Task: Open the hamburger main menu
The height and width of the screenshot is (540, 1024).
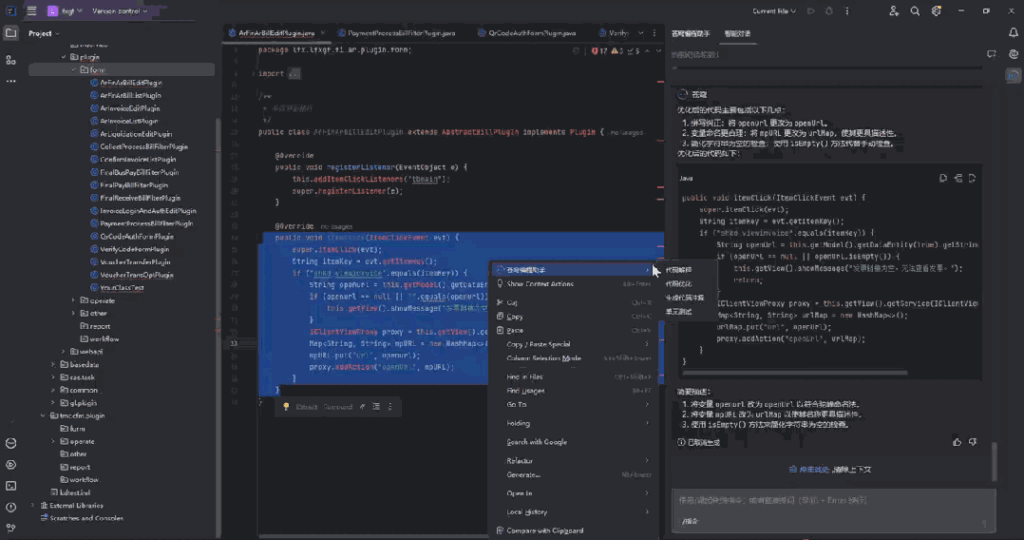Action: 32,11
